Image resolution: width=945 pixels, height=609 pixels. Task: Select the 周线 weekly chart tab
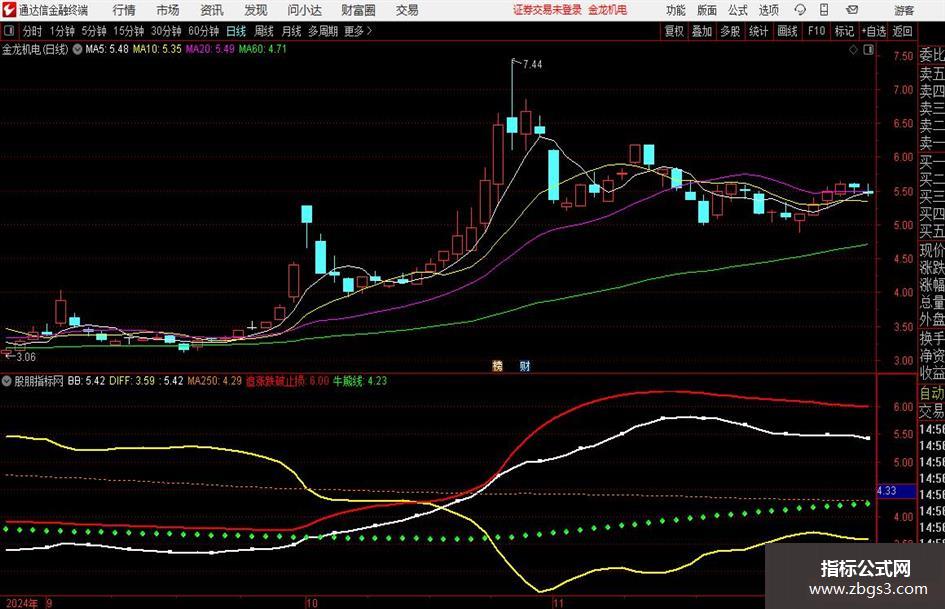point(264,31)
